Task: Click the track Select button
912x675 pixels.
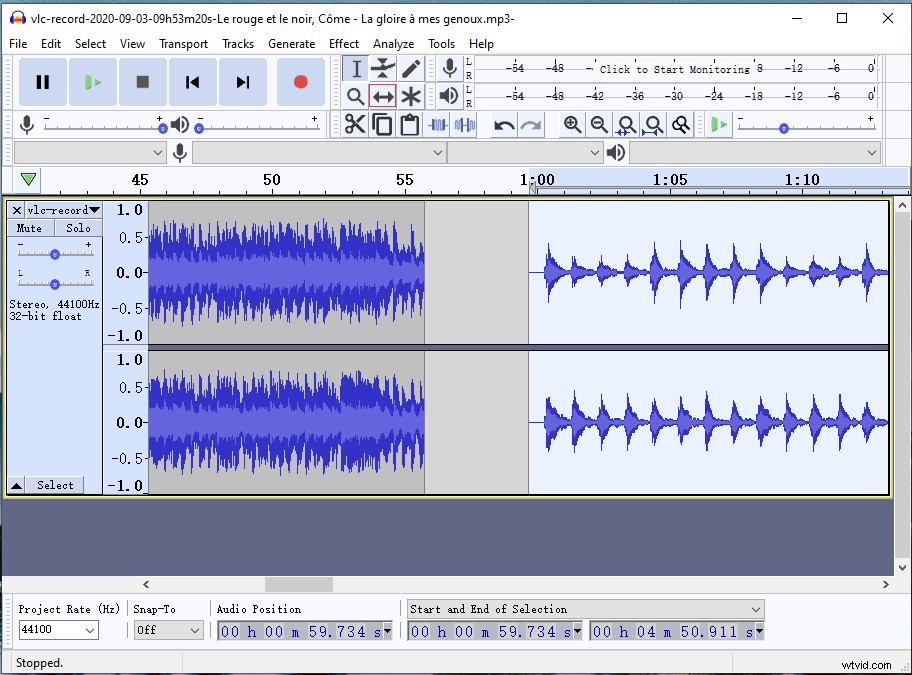Action: coord(55,485)
